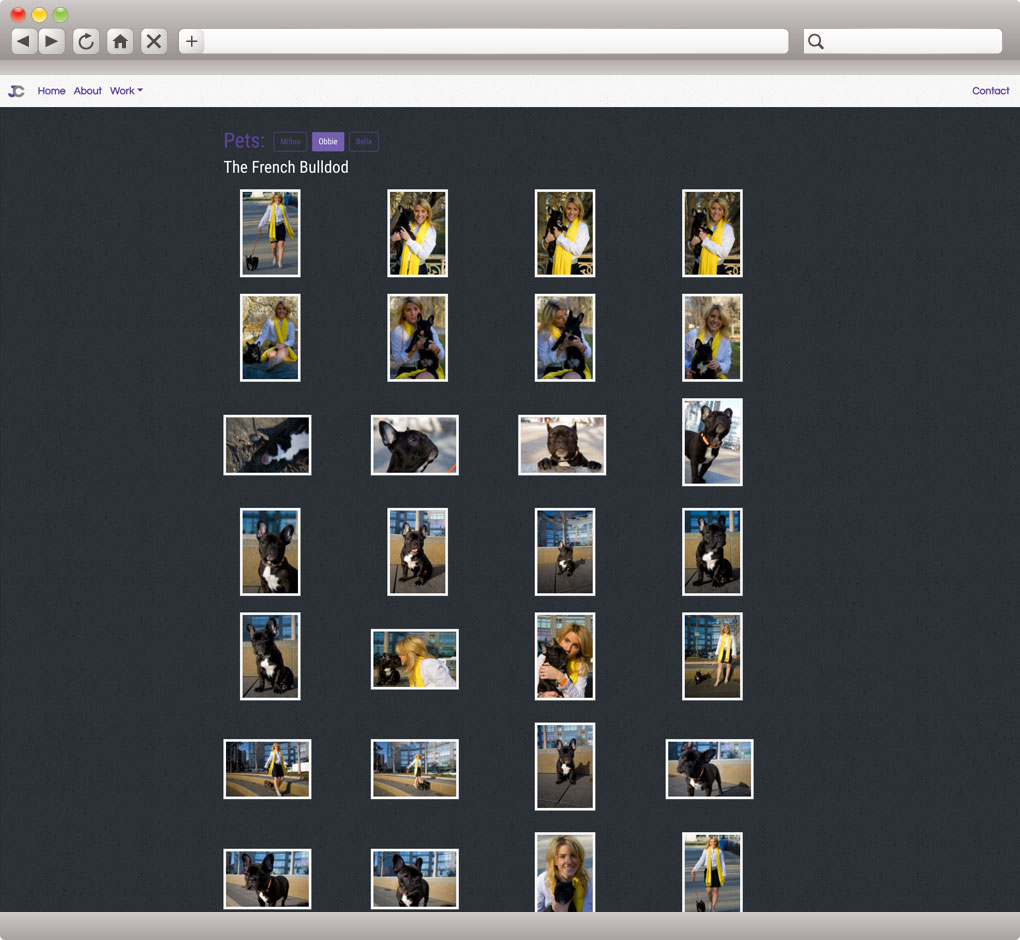Select the Bella pet toggle button
Image resolution: width=1020 pixels, height=940 pixels.
(x=363, y=142)
